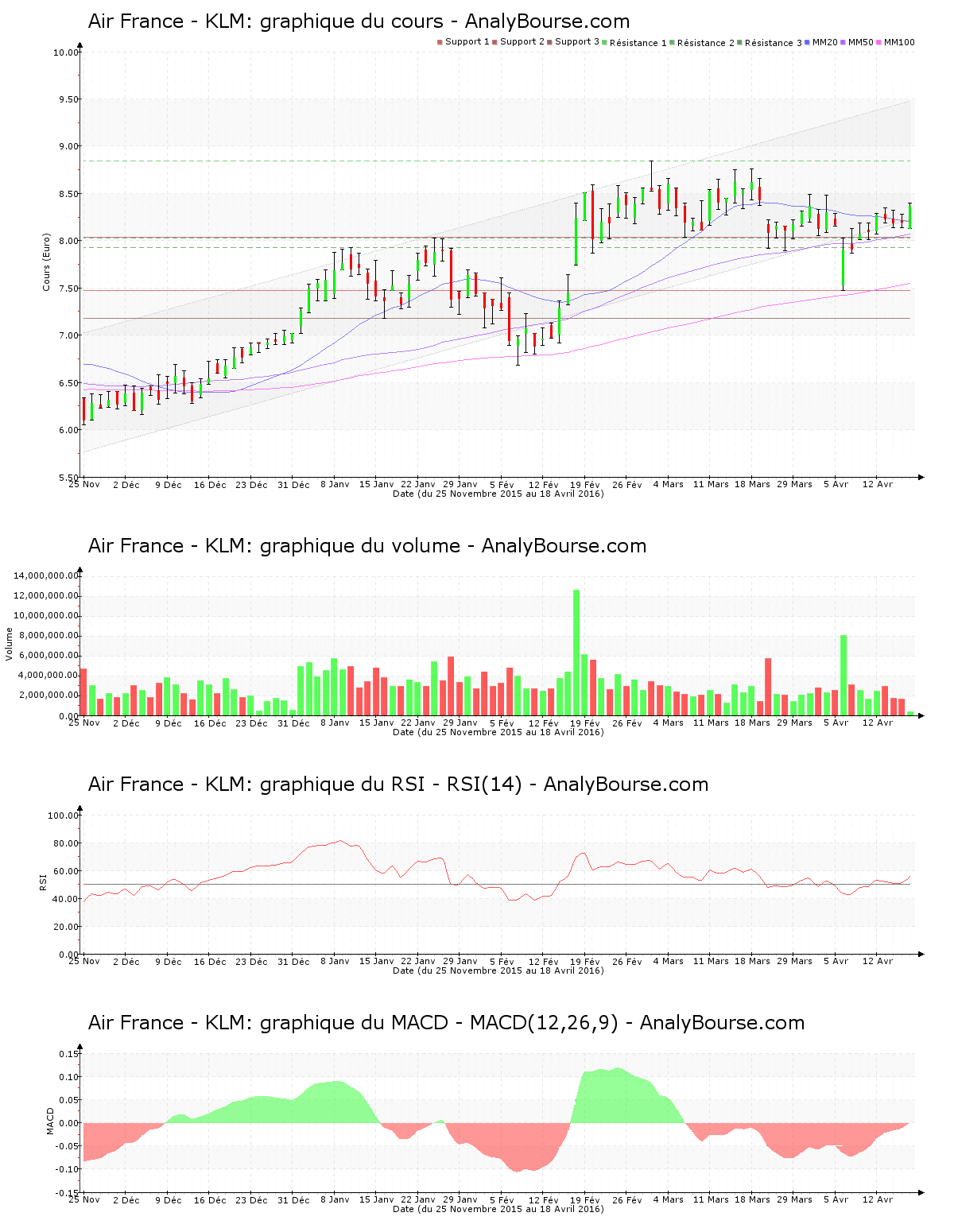Viewport: 954px width, 1232px height.
Task: Click the 'MACD' vertical axis label
Action: [50, 1121]
